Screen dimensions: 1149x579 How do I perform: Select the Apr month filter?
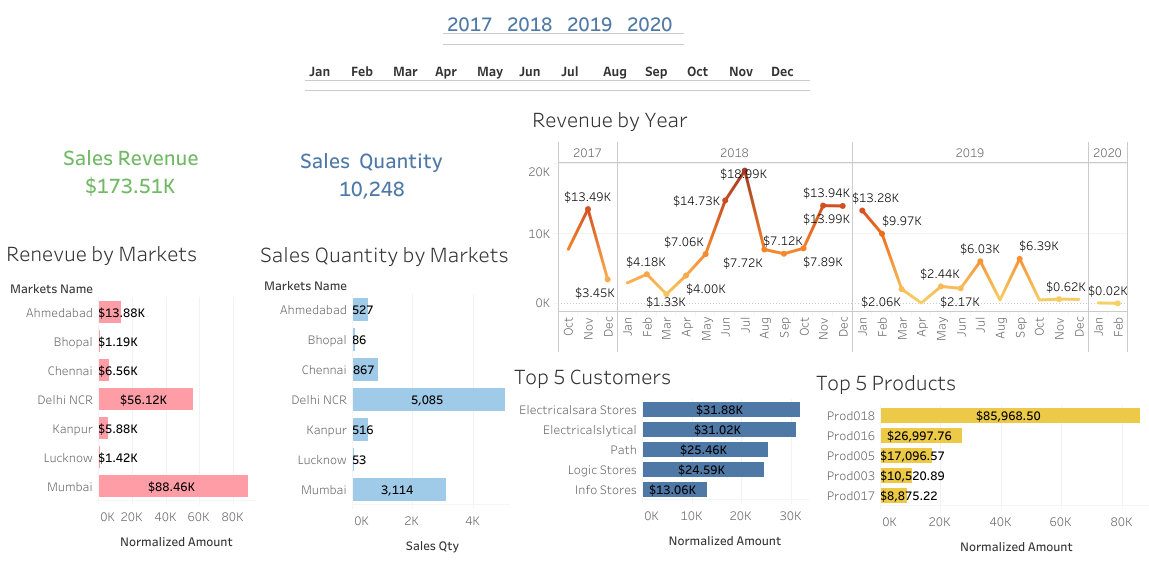pos(446,71)
